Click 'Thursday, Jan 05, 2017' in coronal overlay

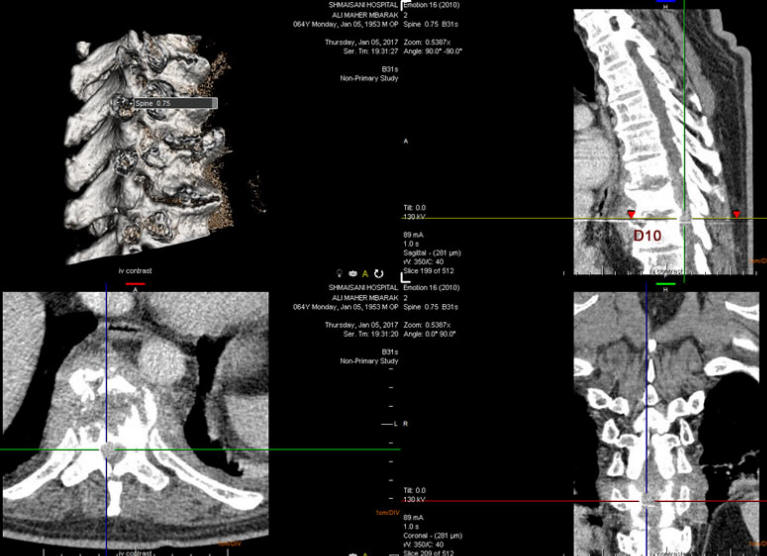click(361, 325)
